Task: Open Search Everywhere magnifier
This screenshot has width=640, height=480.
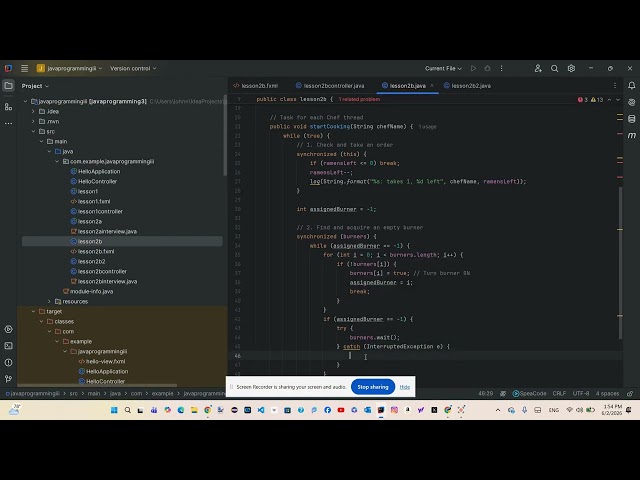Action: 554,69
